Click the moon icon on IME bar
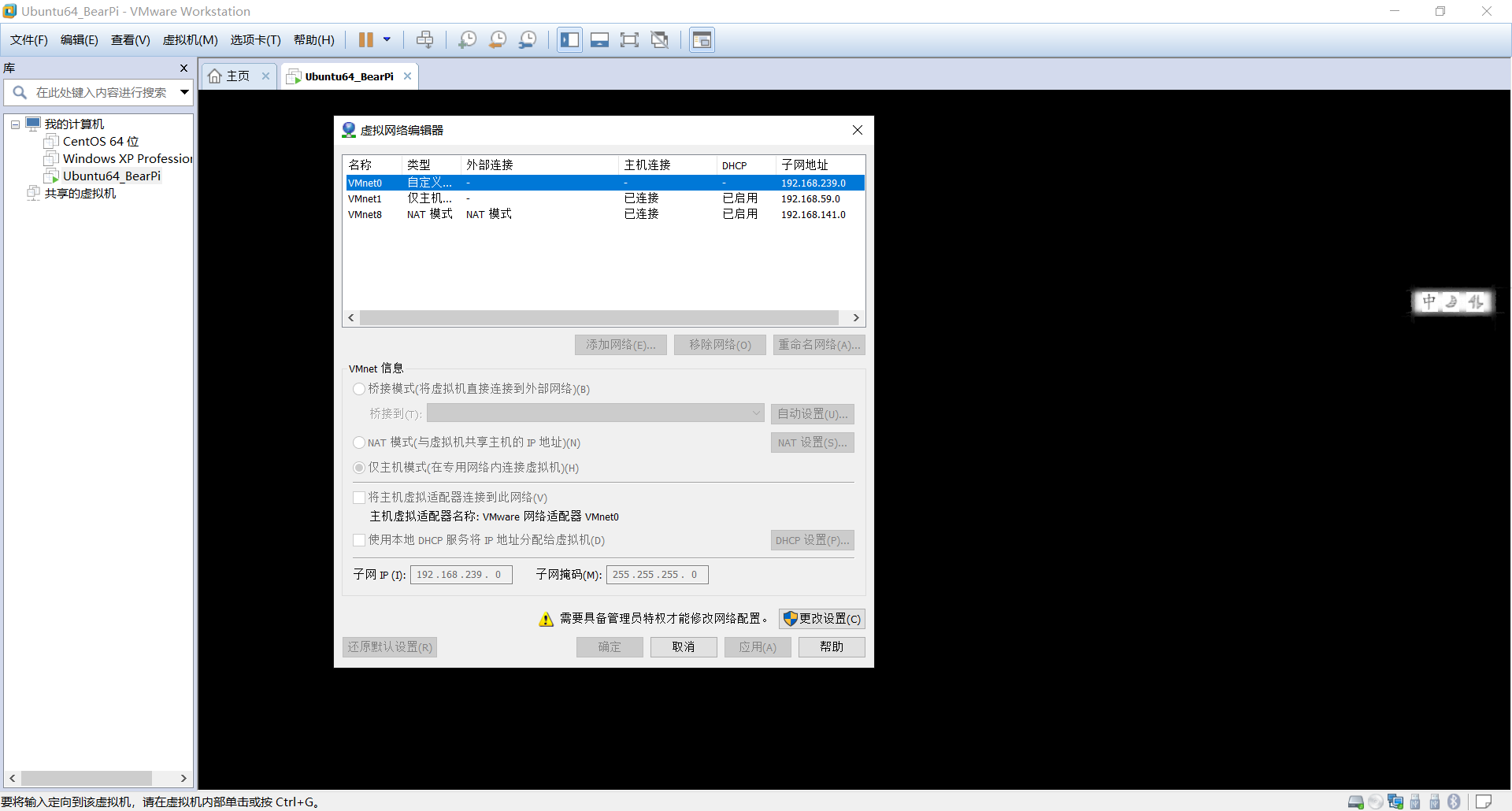The width and height of the screenshot is (1512, 811). coord(1452,302)
